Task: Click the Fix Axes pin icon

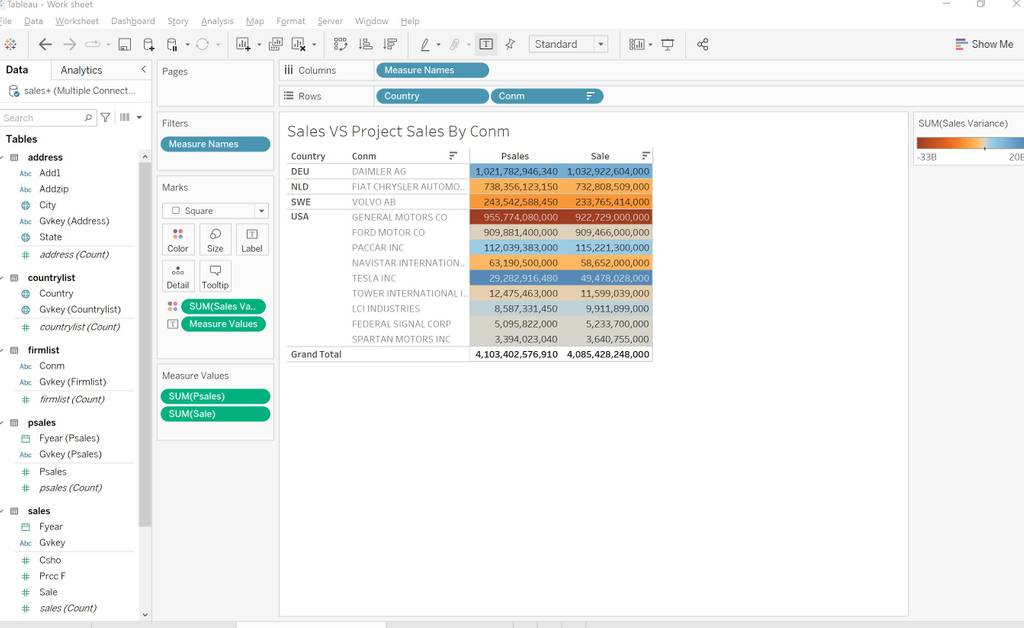Action: pos(510,44)
